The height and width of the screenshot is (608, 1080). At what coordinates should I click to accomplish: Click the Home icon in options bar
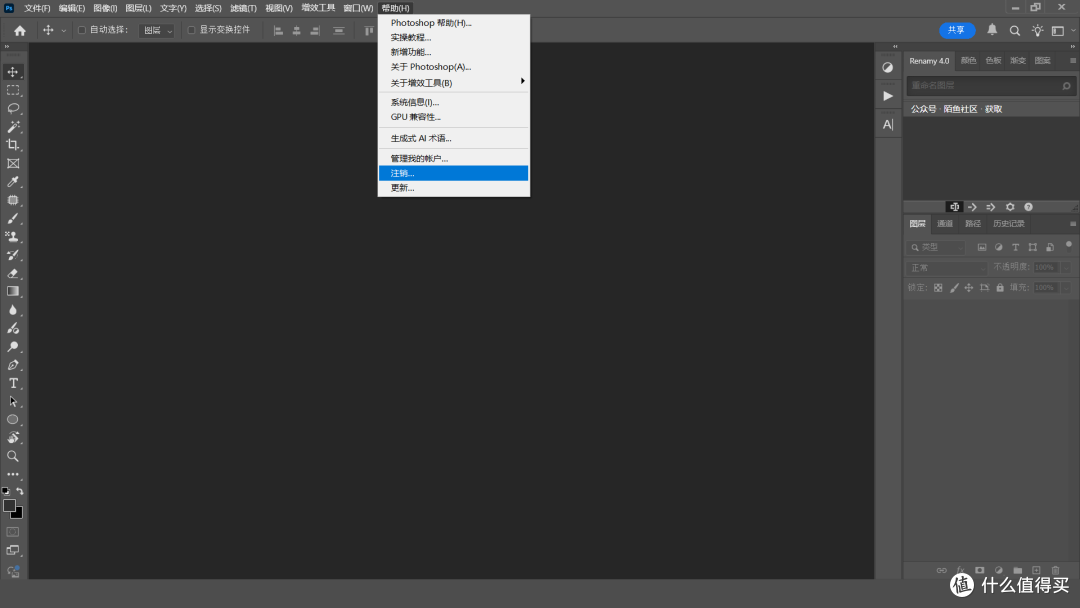(x=20, y=30)
